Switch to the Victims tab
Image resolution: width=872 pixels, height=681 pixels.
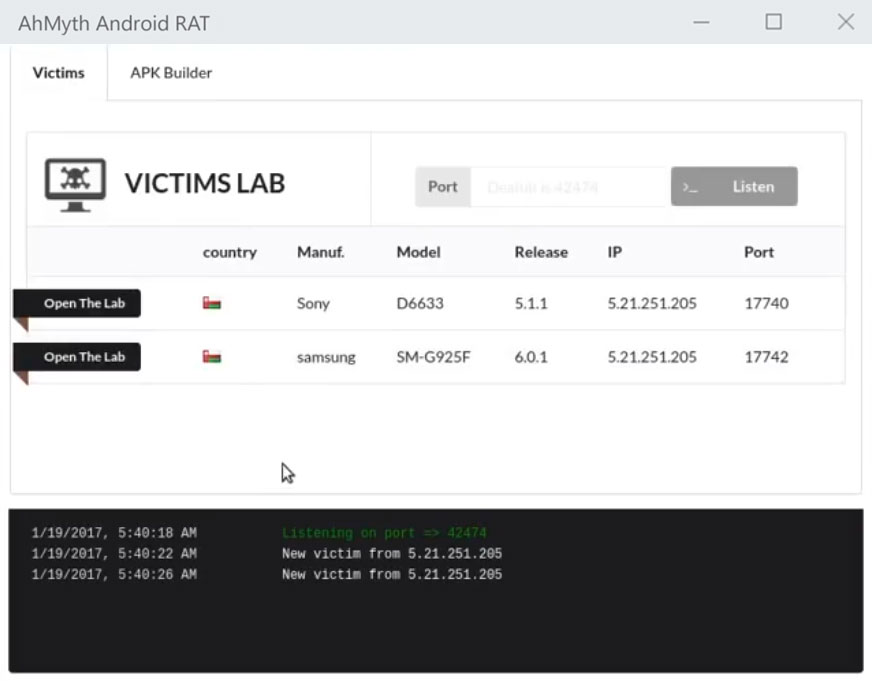59,73
